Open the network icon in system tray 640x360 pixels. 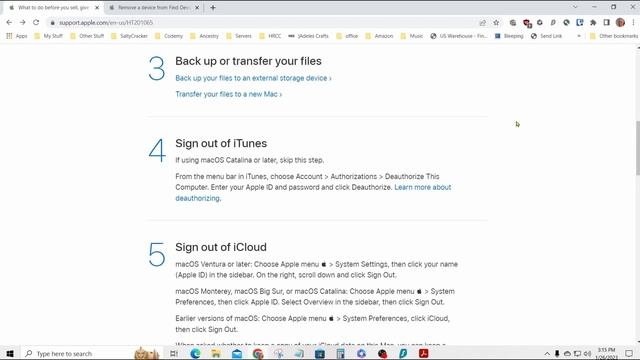[577, 354]
